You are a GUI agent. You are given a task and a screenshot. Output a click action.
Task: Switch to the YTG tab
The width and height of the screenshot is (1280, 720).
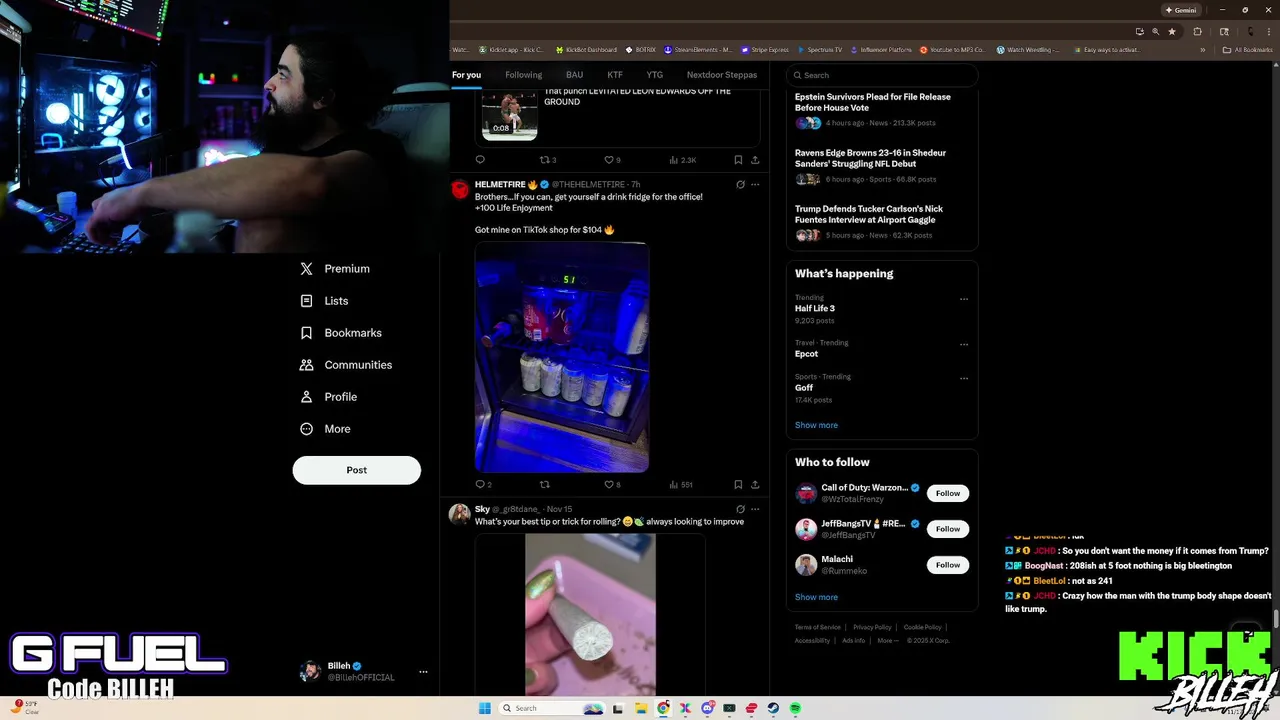click(654, 75)
